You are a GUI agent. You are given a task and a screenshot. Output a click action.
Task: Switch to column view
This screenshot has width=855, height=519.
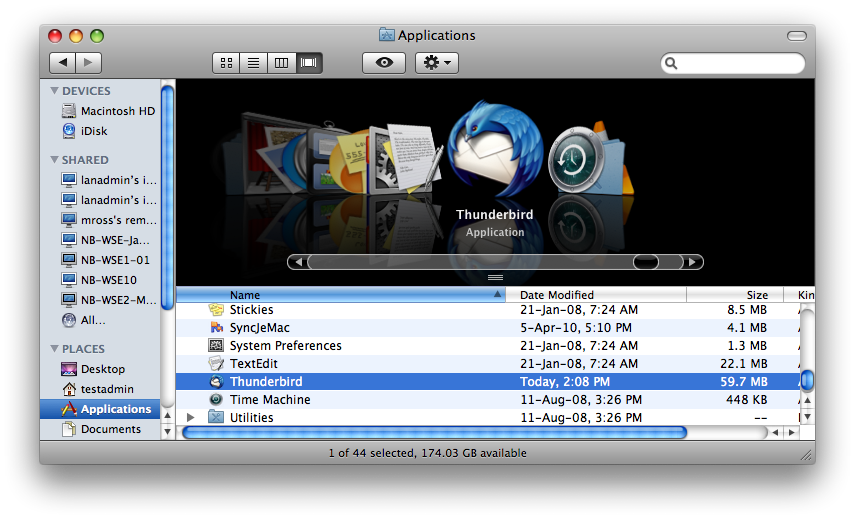pos(281,63)
